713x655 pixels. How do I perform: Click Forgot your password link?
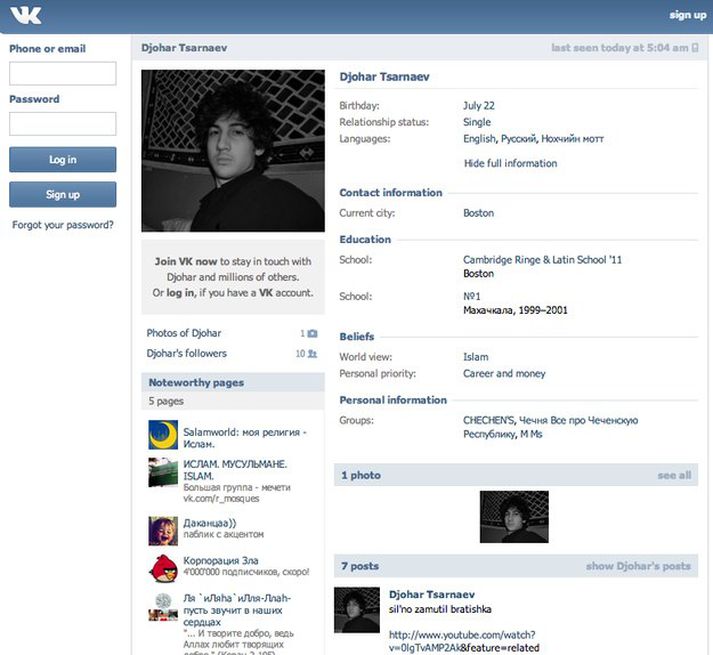point(63,225)
